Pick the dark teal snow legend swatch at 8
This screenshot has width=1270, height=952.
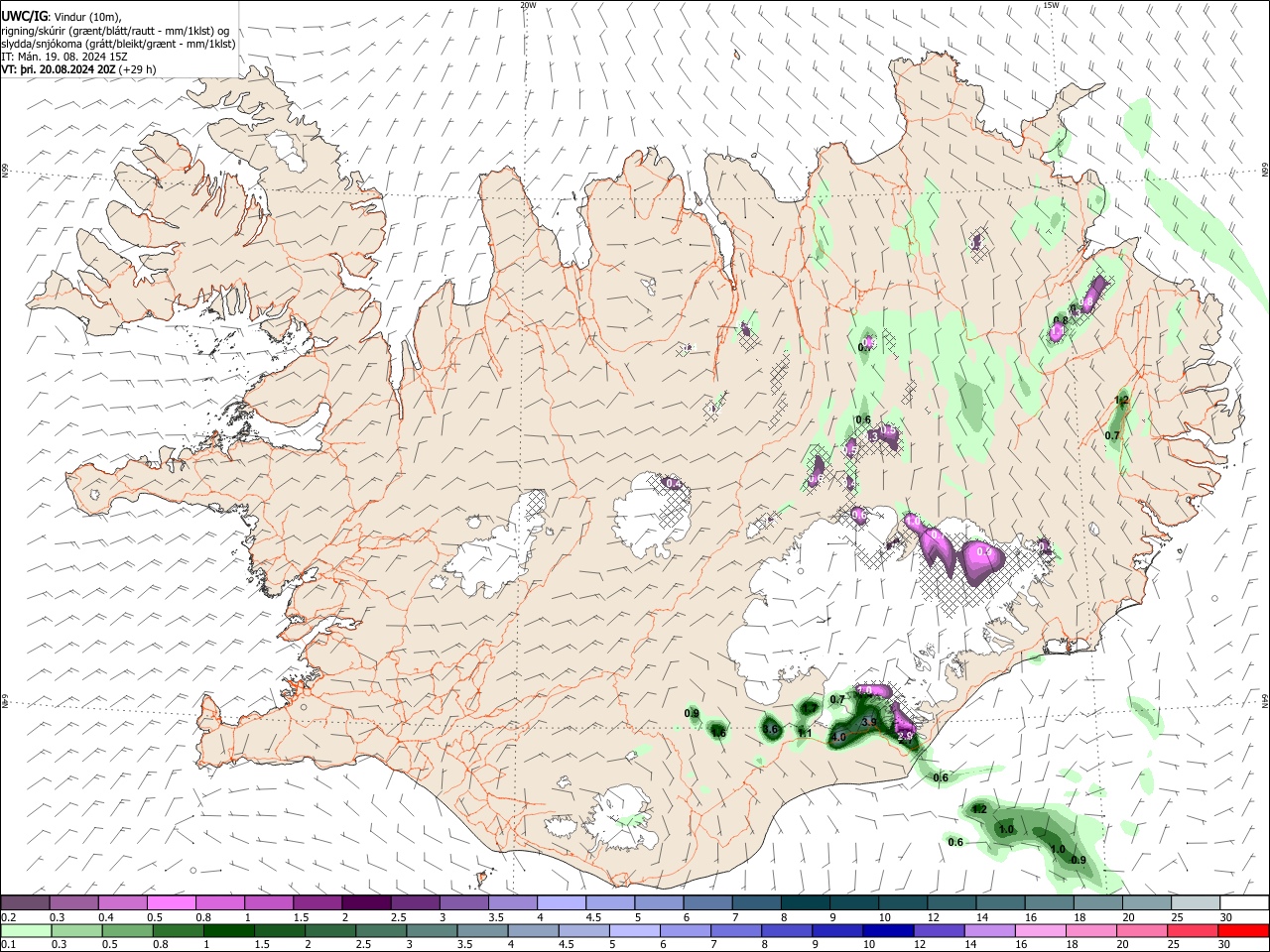click(804, 902)
